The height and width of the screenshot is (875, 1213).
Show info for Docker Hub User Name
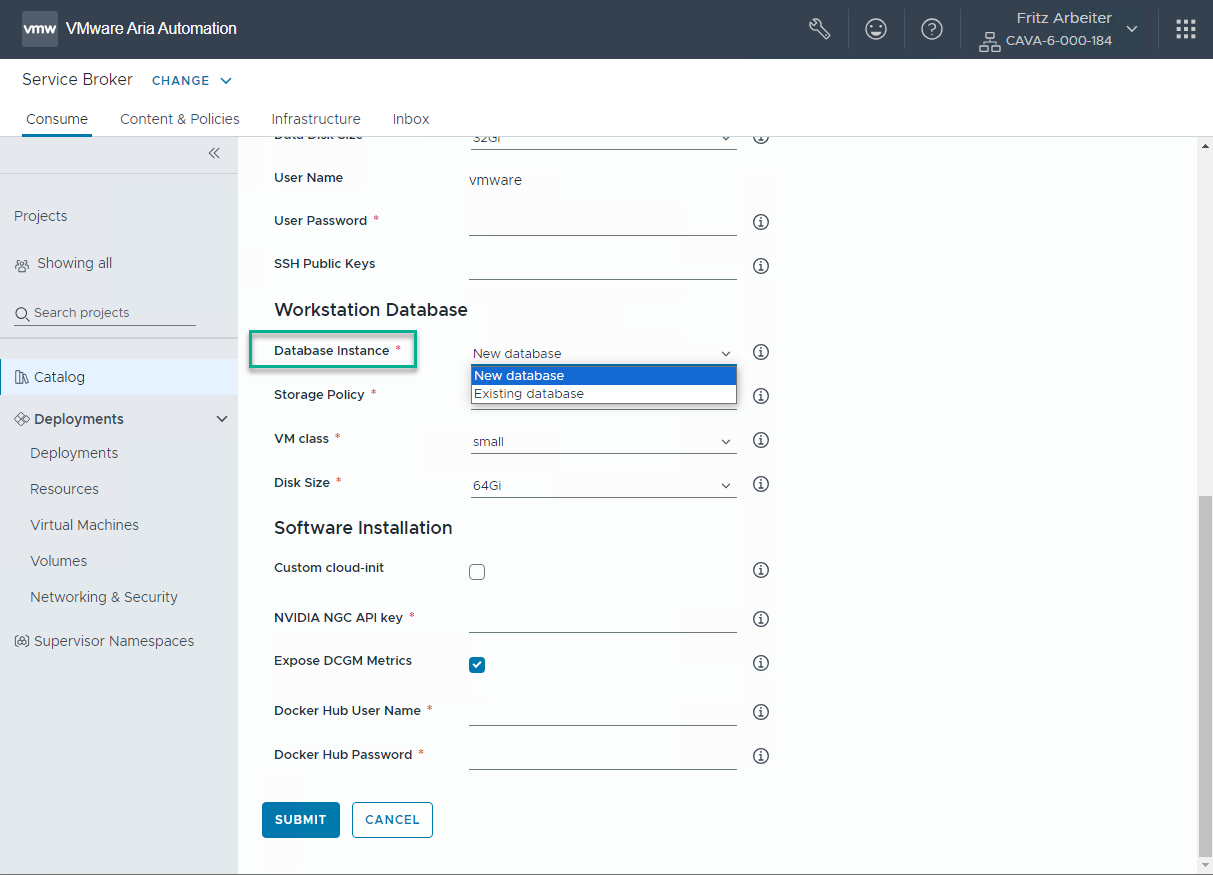[x=761, y=712]
